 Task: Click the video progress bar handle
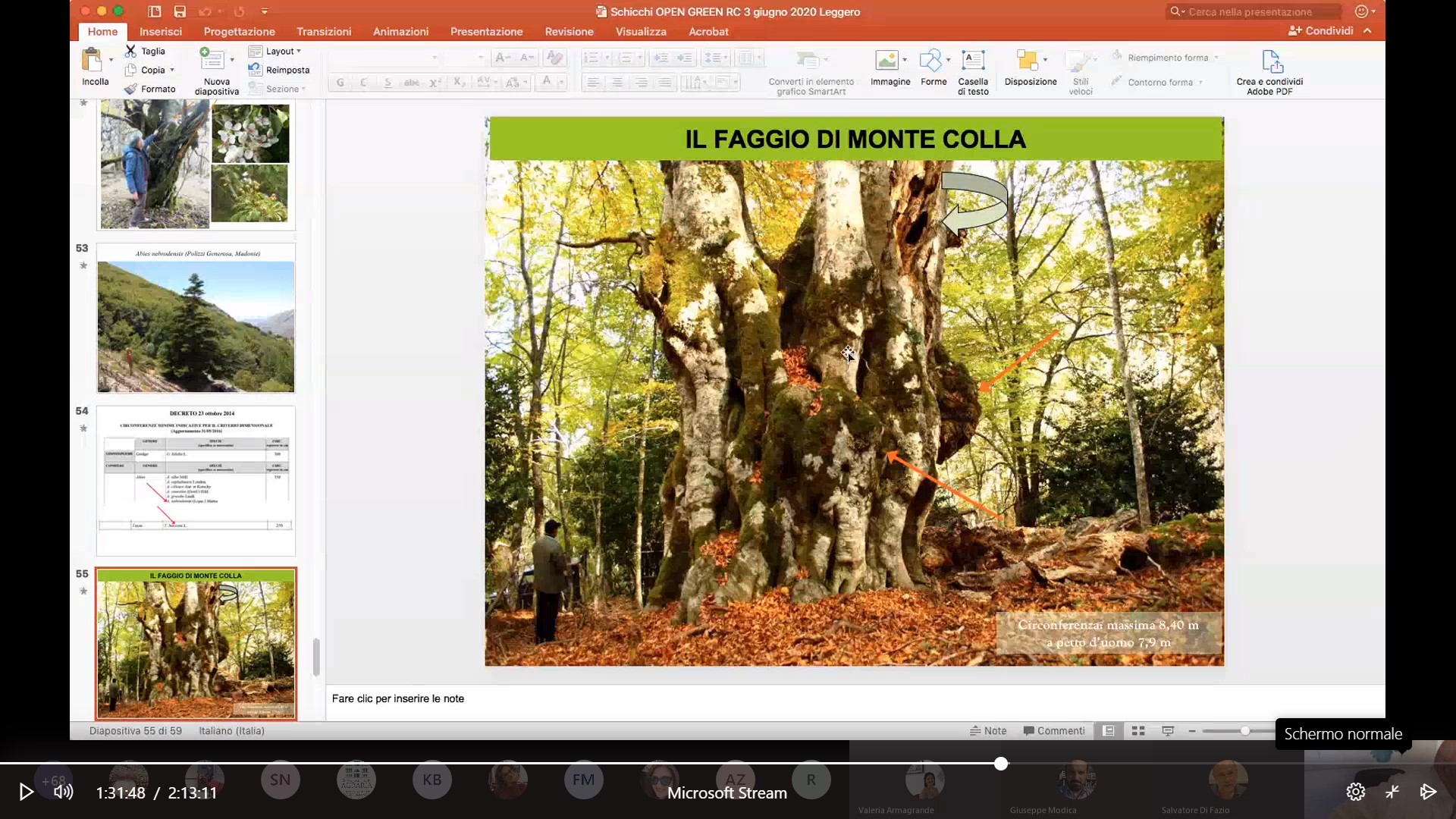coord(1001,764)
